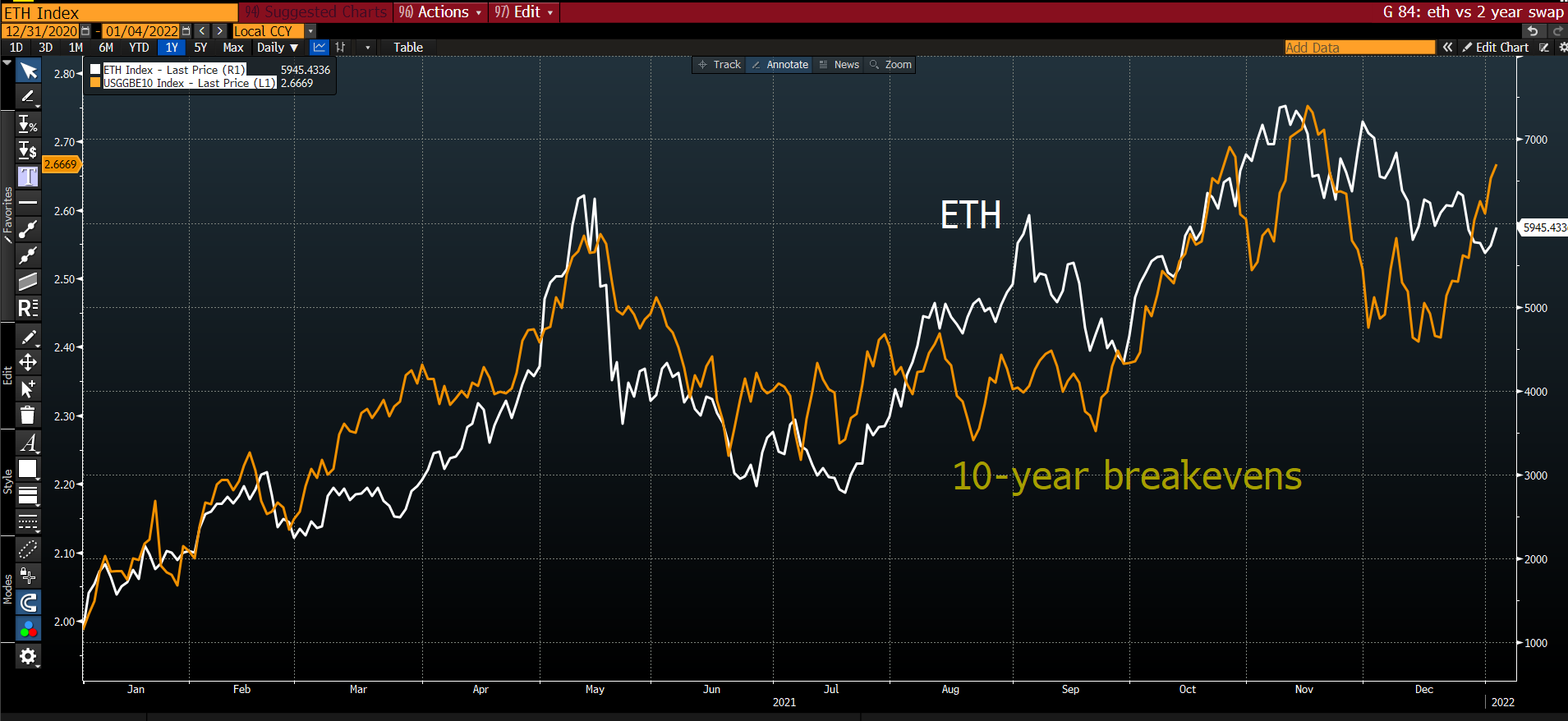The width and height of the screenshot is (1568, 721).
Task: Click the Edit Chart button
Action: coord(1495,48)
